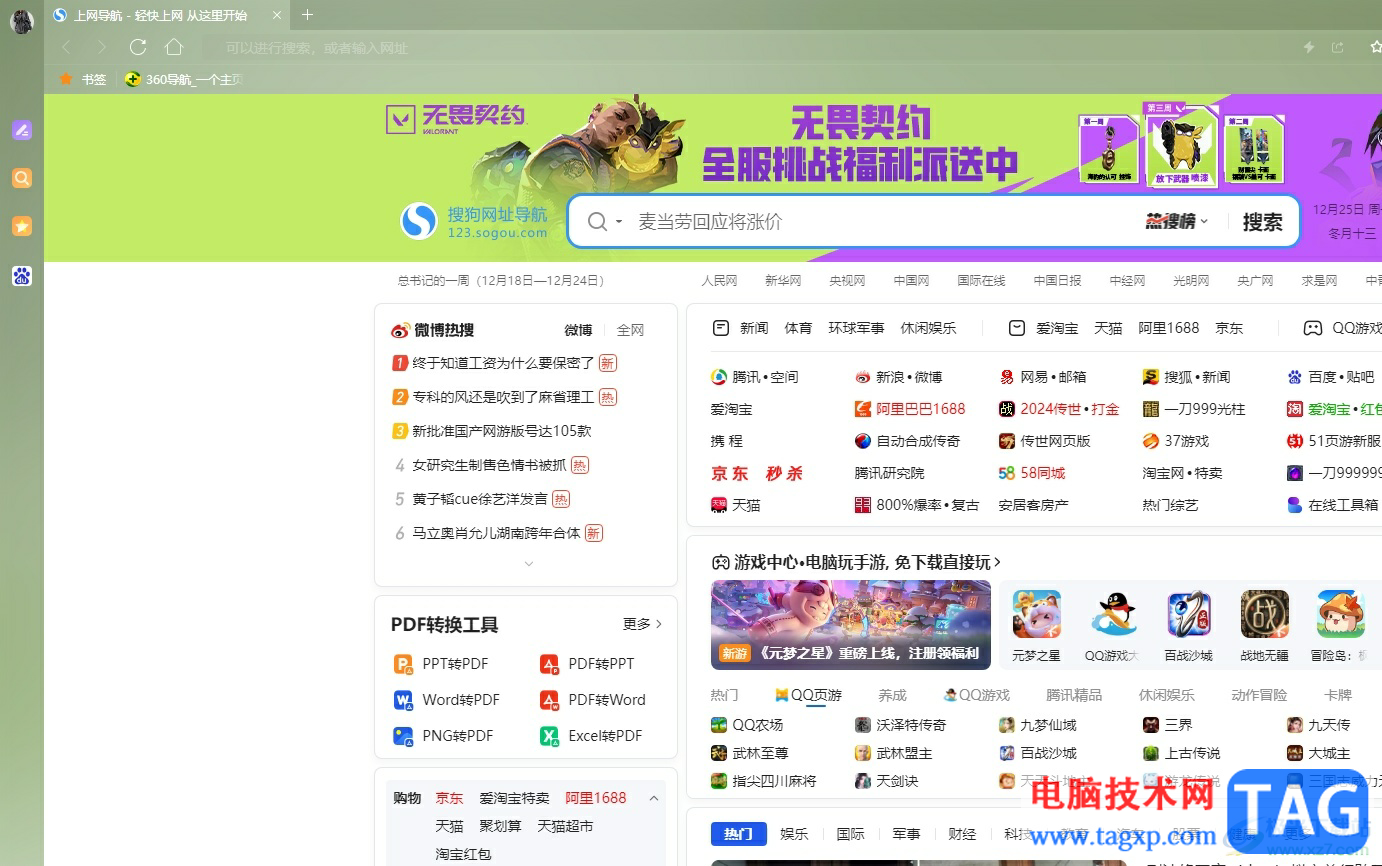
Task: Go back with the browser back arrow
Action: [66, 47]
